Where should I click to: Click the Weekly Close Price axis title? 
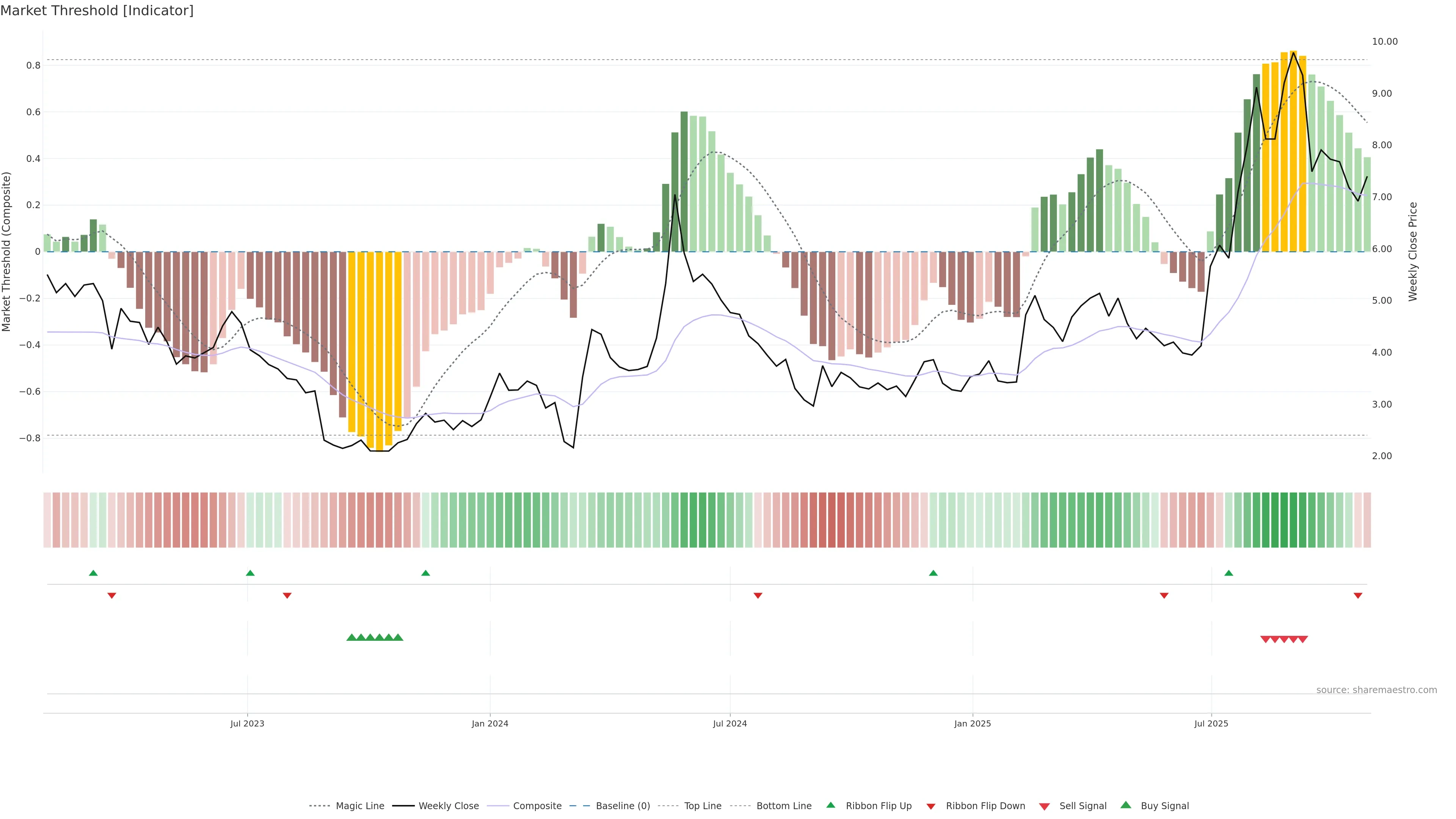click(1412, 251)
